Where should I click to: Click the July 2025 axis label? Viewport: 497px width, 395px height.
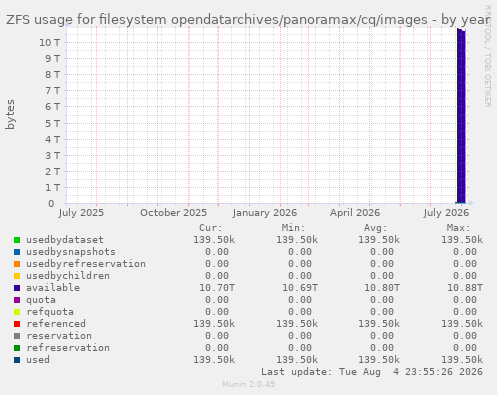[81, 213]
